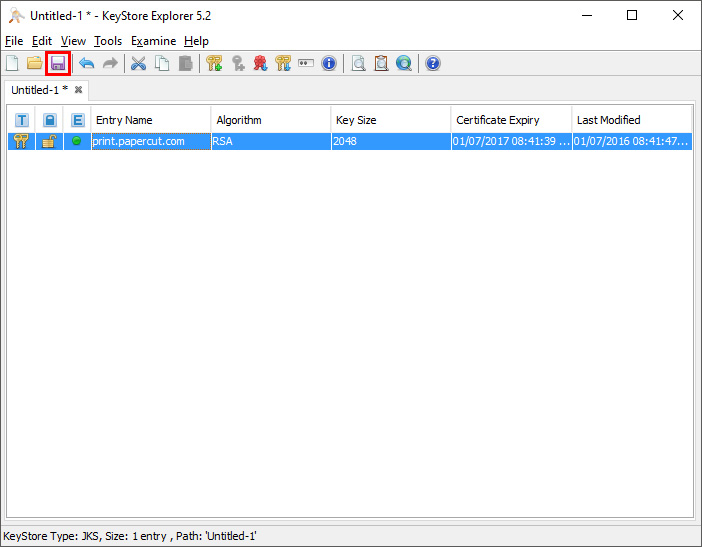Open Help with the blue question mark icon
The image size is (702, 547).
click(x=432, y=63)
